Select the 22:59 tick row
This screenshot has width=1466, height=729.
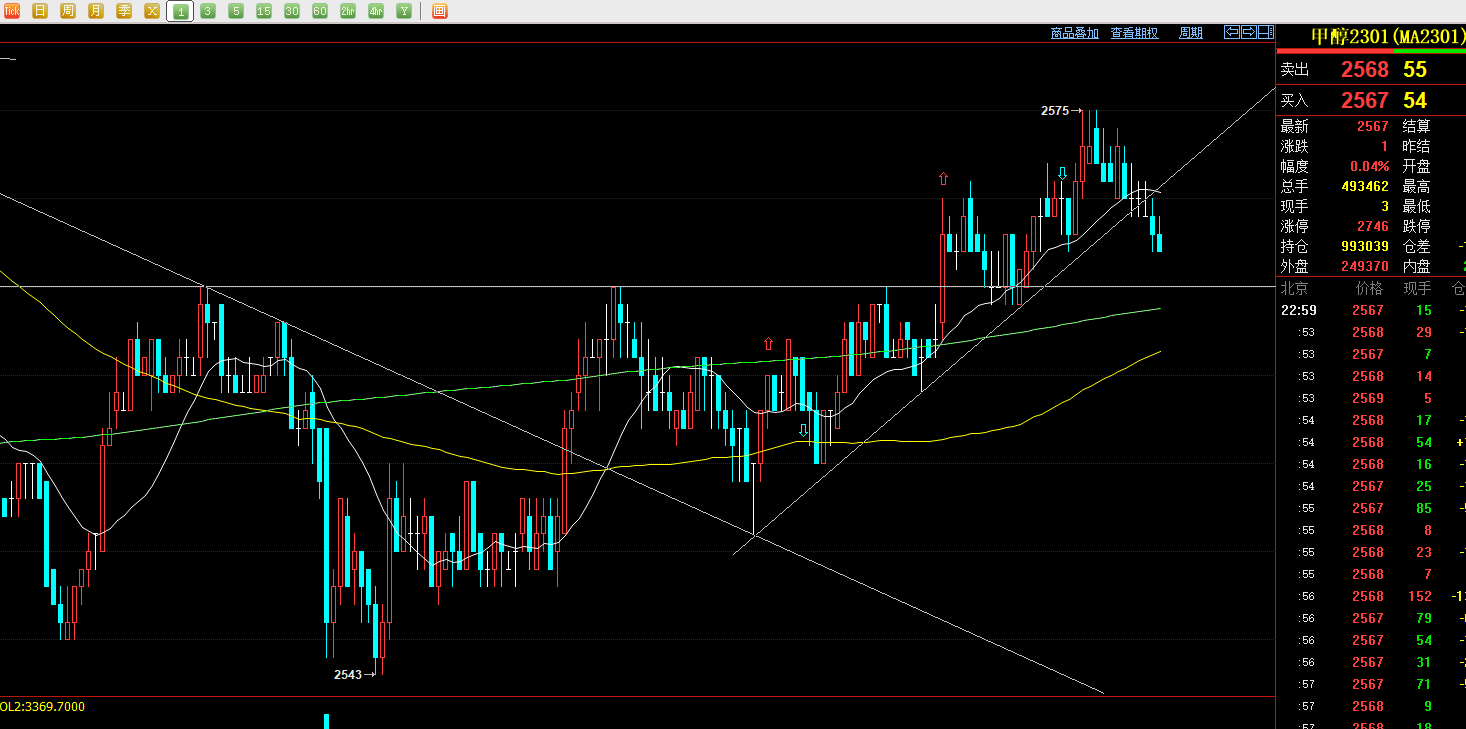[x=1371, y=310]
